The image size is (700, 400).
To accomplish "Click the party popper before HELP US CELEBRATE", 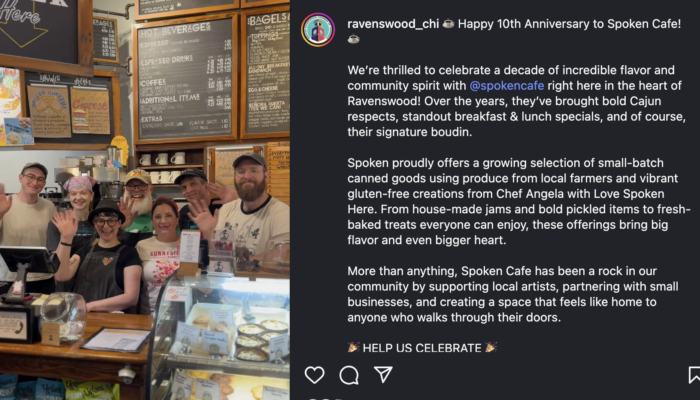I will point(353,347).
